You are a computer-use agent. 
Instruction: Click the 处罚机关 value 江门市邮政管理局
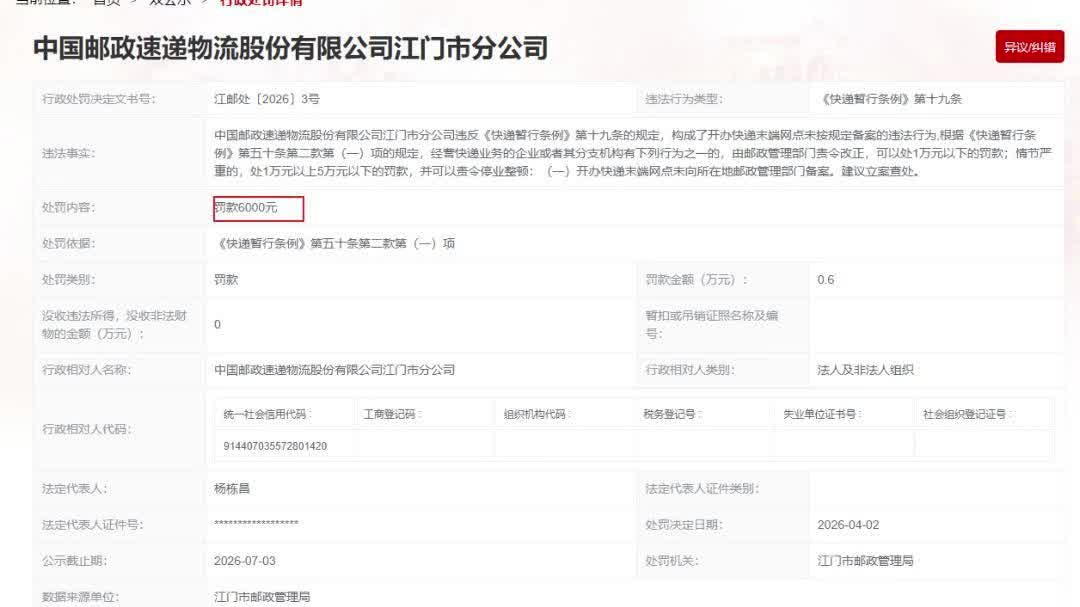point(865,561)
